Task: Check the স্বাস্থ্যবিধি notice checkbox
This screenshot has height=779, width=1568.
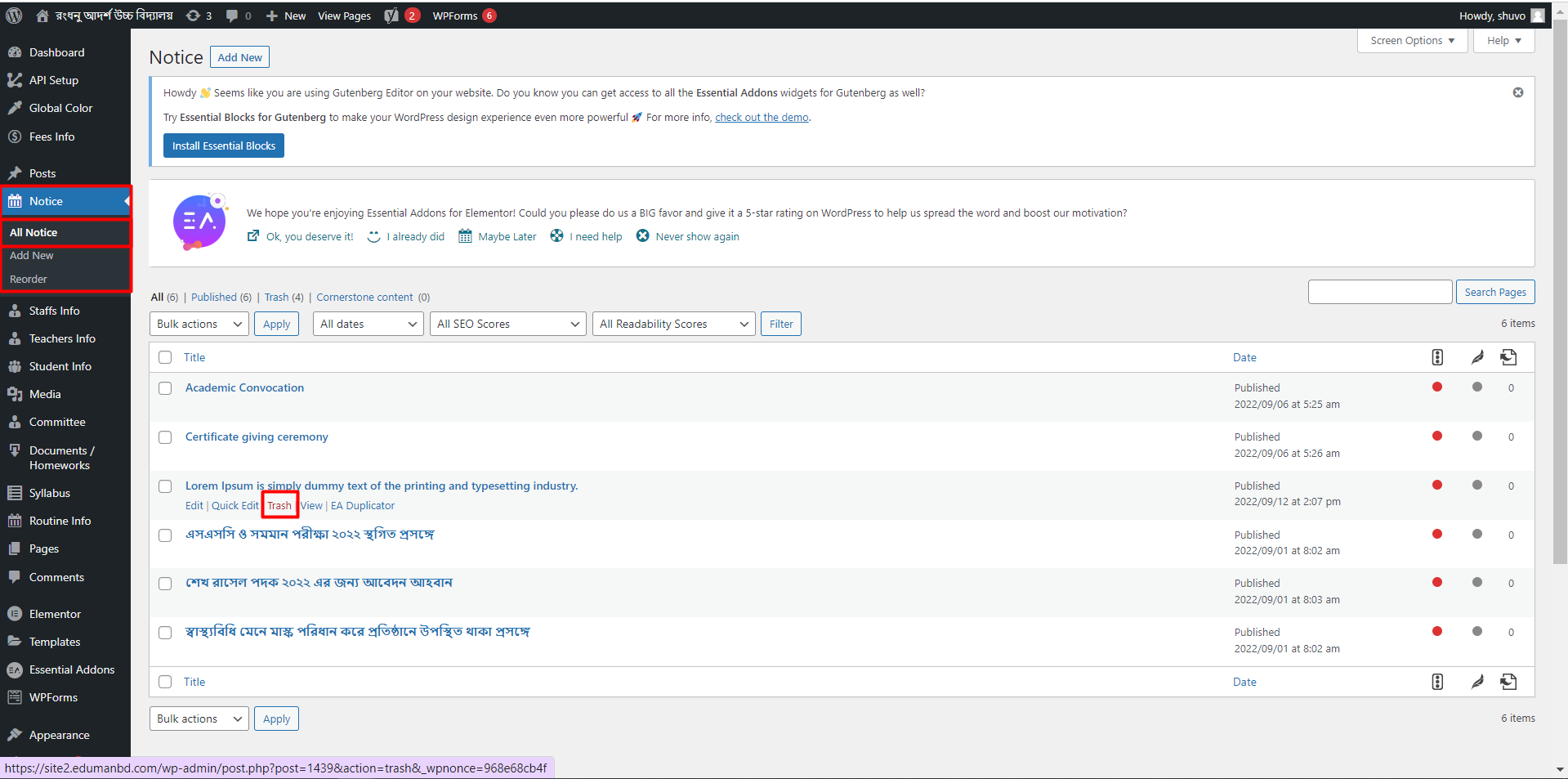Action: pyautogui.click(x=165, y=633)
